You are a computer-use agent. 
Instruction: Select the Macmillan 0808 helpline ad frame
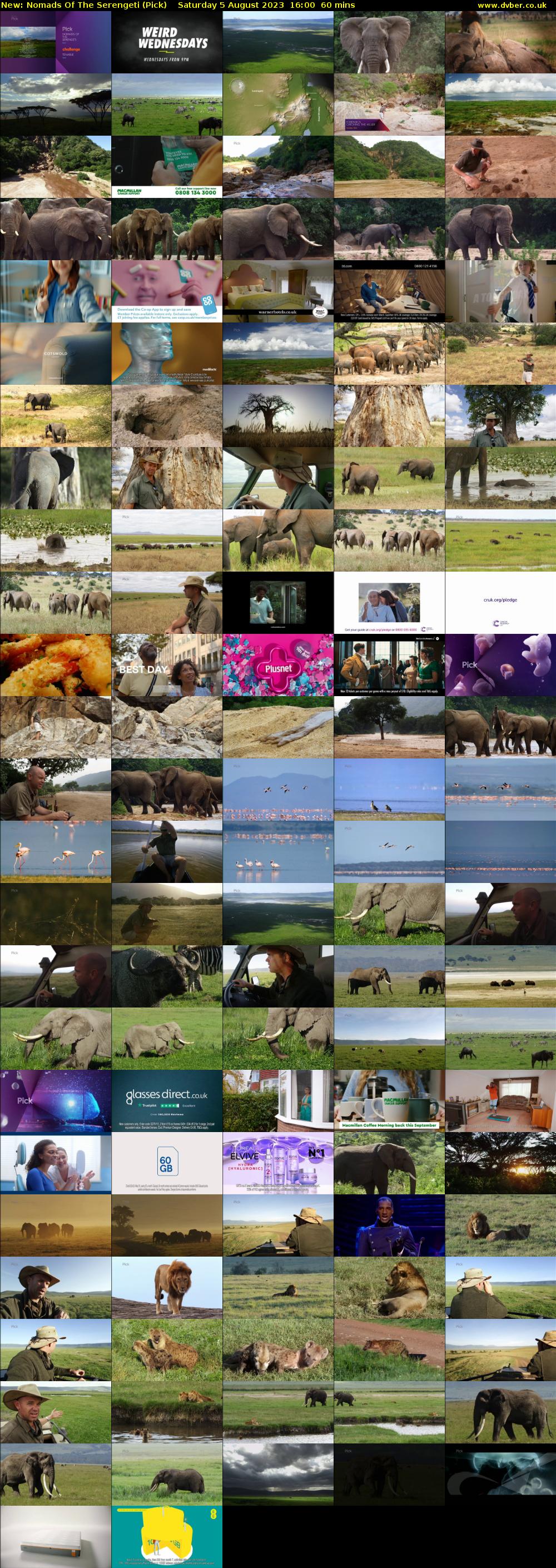tap(167, 167)
